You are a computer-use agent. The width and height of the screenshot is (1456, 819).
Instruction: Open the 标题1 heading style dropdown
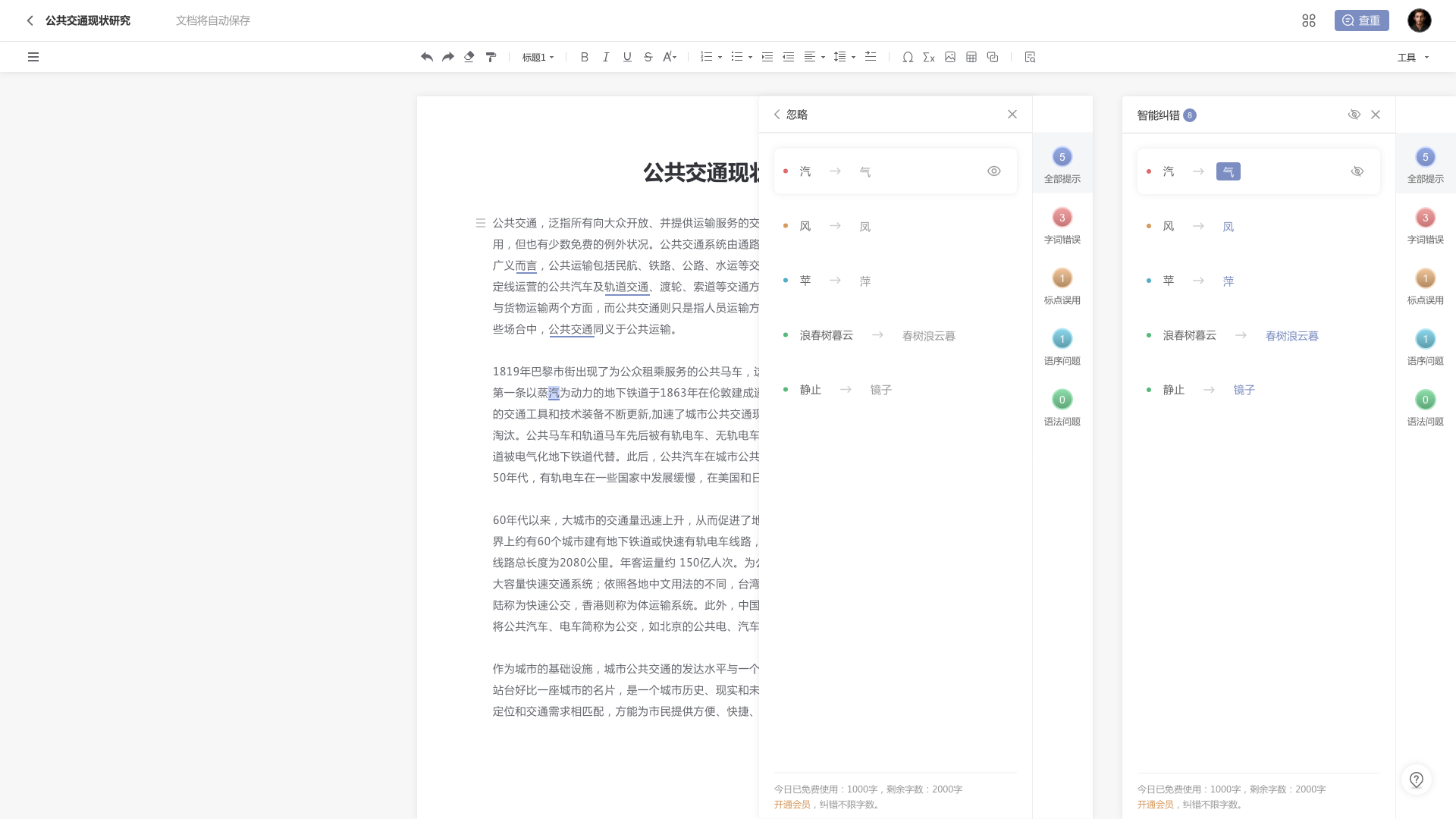click(x=538, y=57)
